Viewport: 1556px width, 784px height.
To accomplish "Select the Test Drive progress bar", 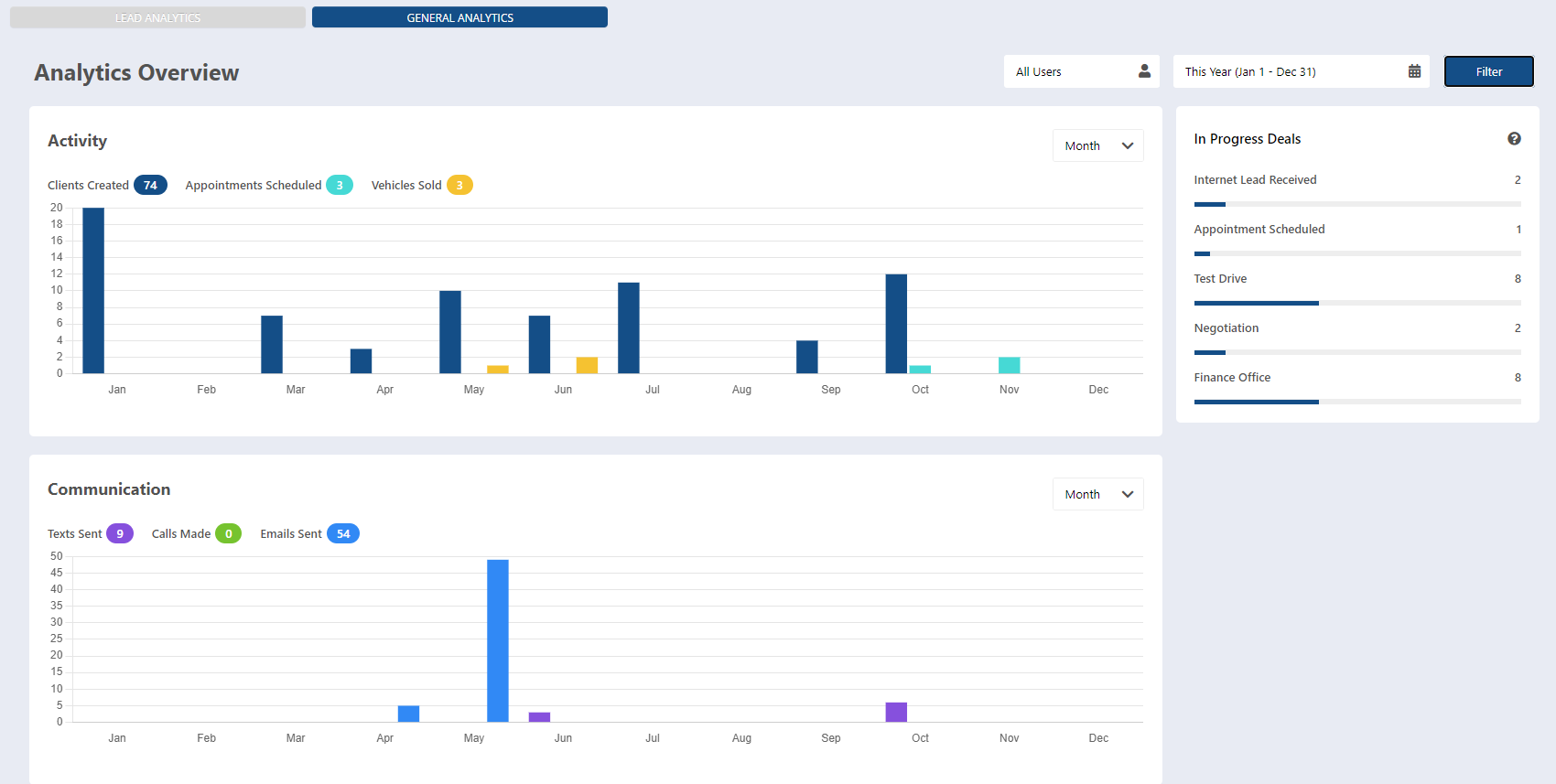I will (x=1357, y=303).
